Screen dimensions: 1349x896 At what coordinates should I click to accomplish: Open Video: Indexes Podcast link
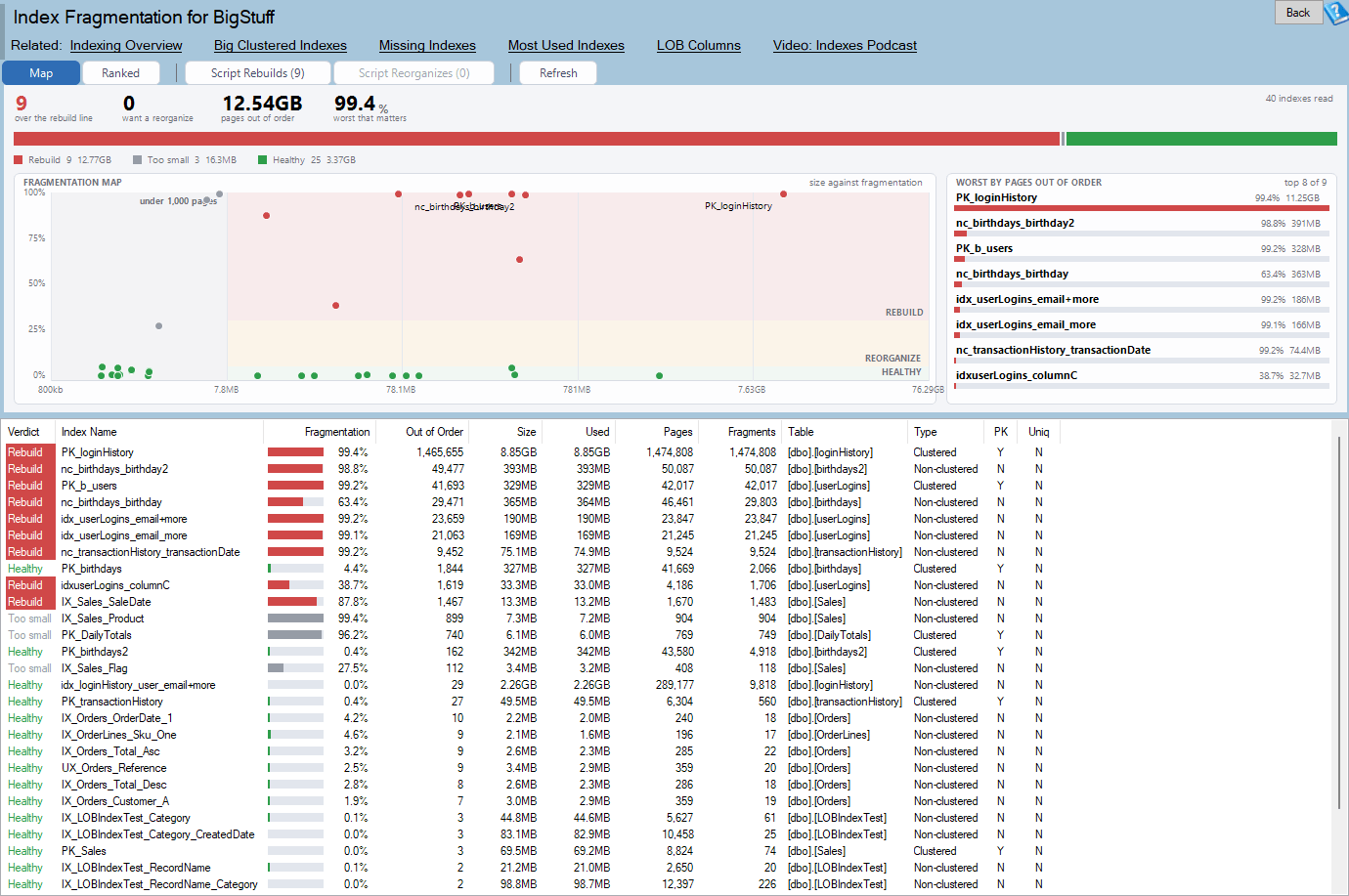[845, 45]
